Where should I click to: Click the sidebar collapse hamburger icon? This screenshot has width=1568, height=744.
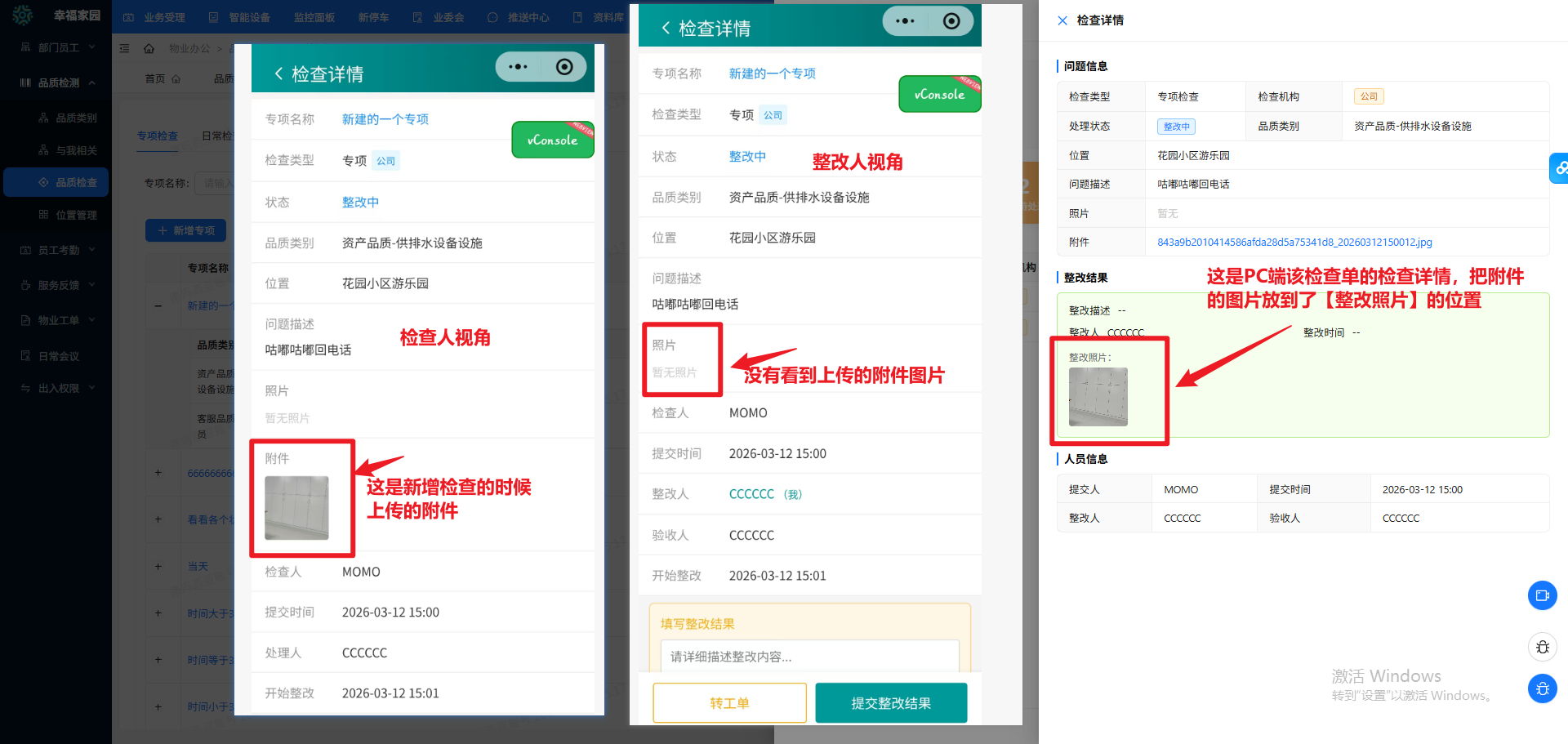[x=124, y=49]
